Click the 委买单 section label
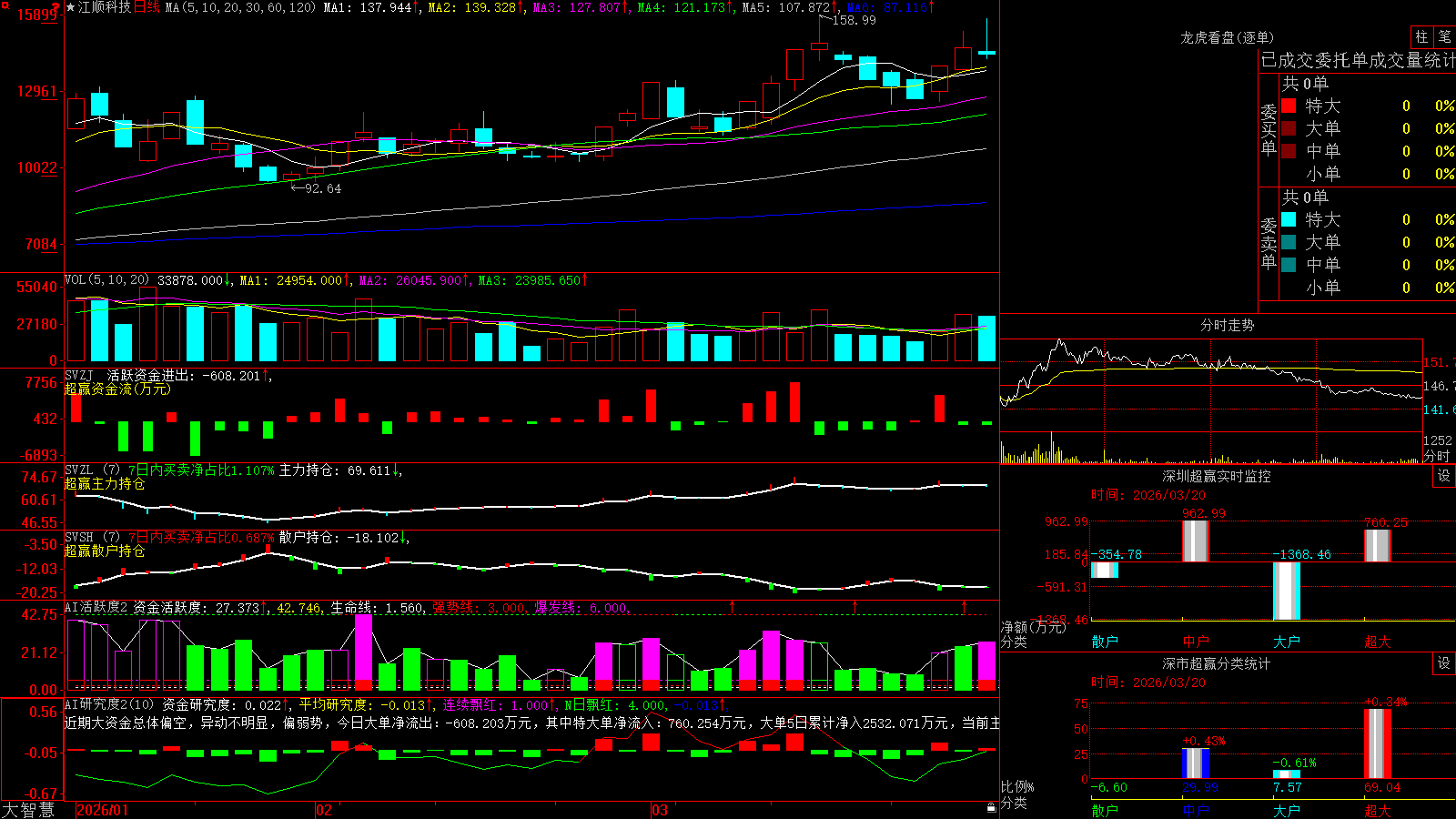This screenshot has width=1456, height=819. (1269, 129)
